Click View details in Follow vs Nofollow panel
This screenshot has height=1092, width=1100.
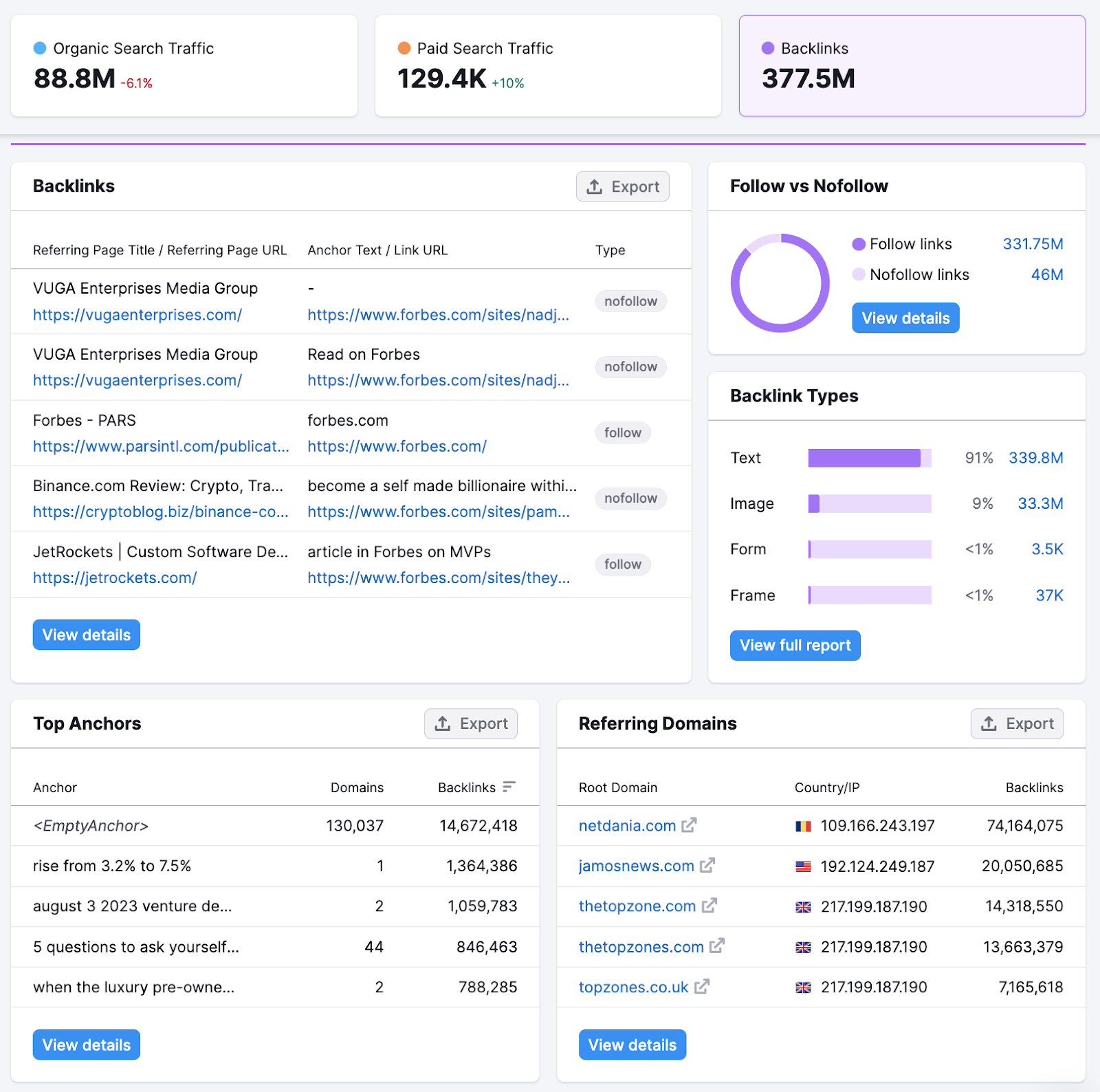click(x=905, y=318)
